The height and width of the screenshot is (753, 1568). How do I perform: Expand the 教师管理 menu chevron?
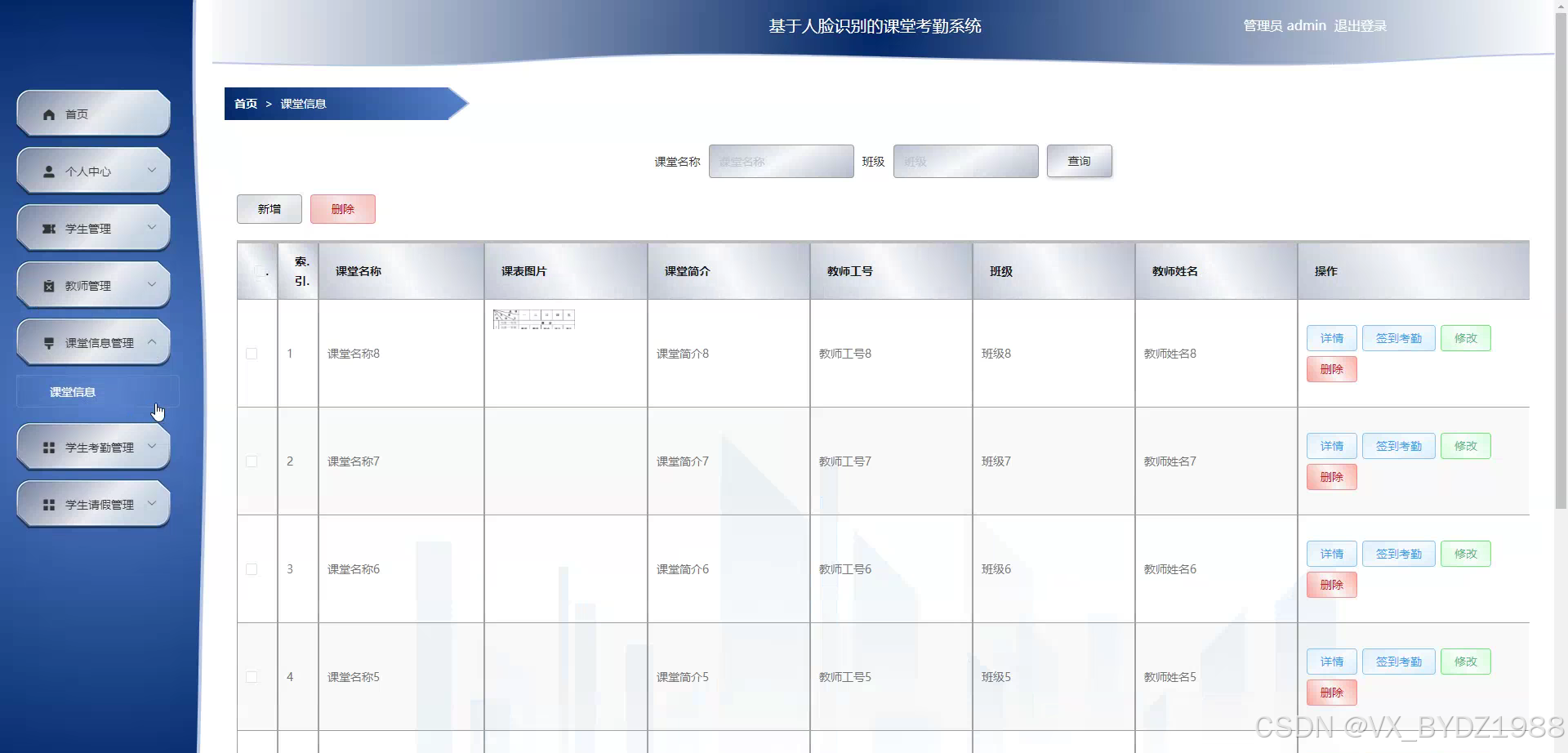tap(152, 285)
